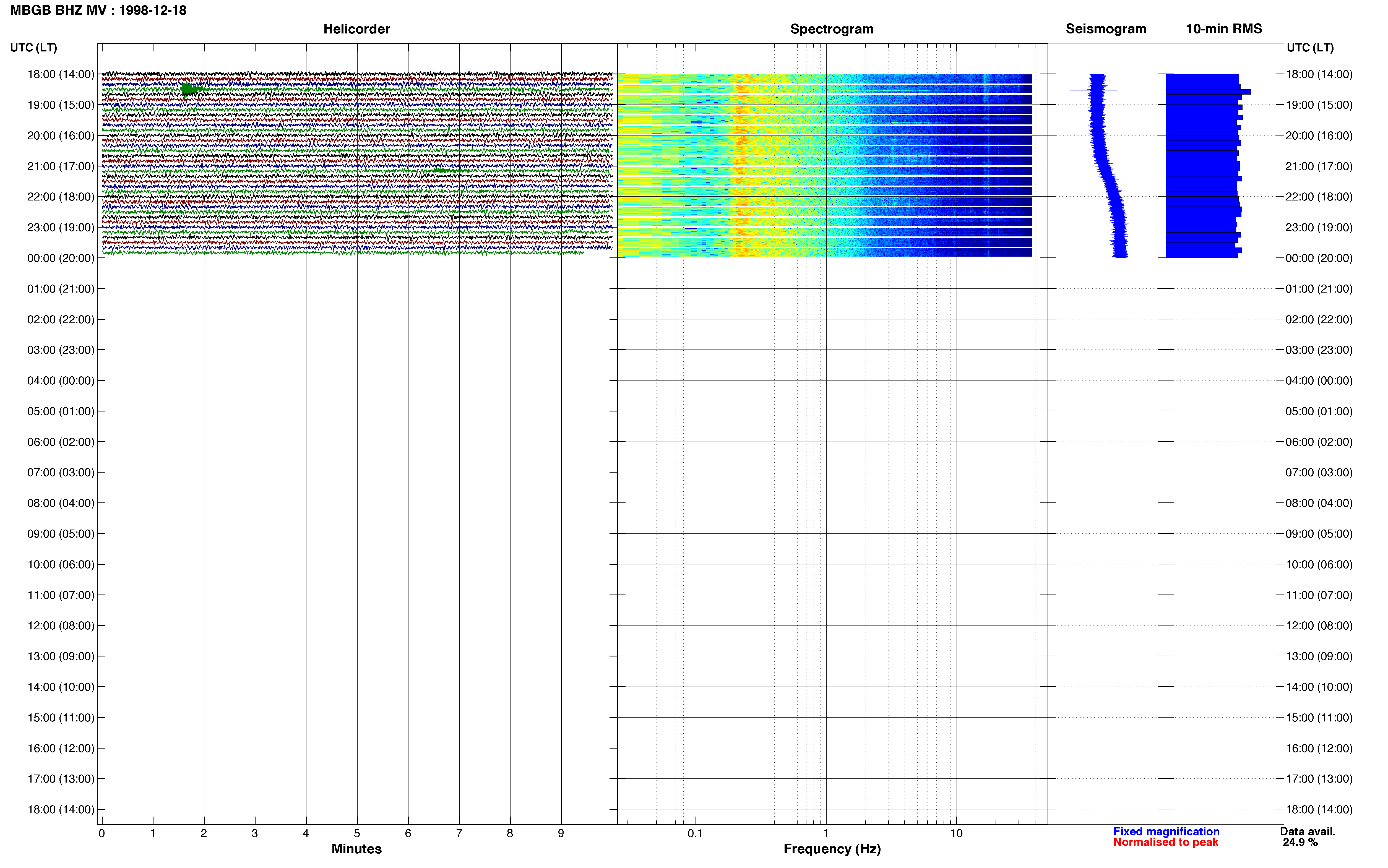Click the 24.9 % data availability value
Viewport: 1388px width, 868px height.
[x=1300, y=842]
